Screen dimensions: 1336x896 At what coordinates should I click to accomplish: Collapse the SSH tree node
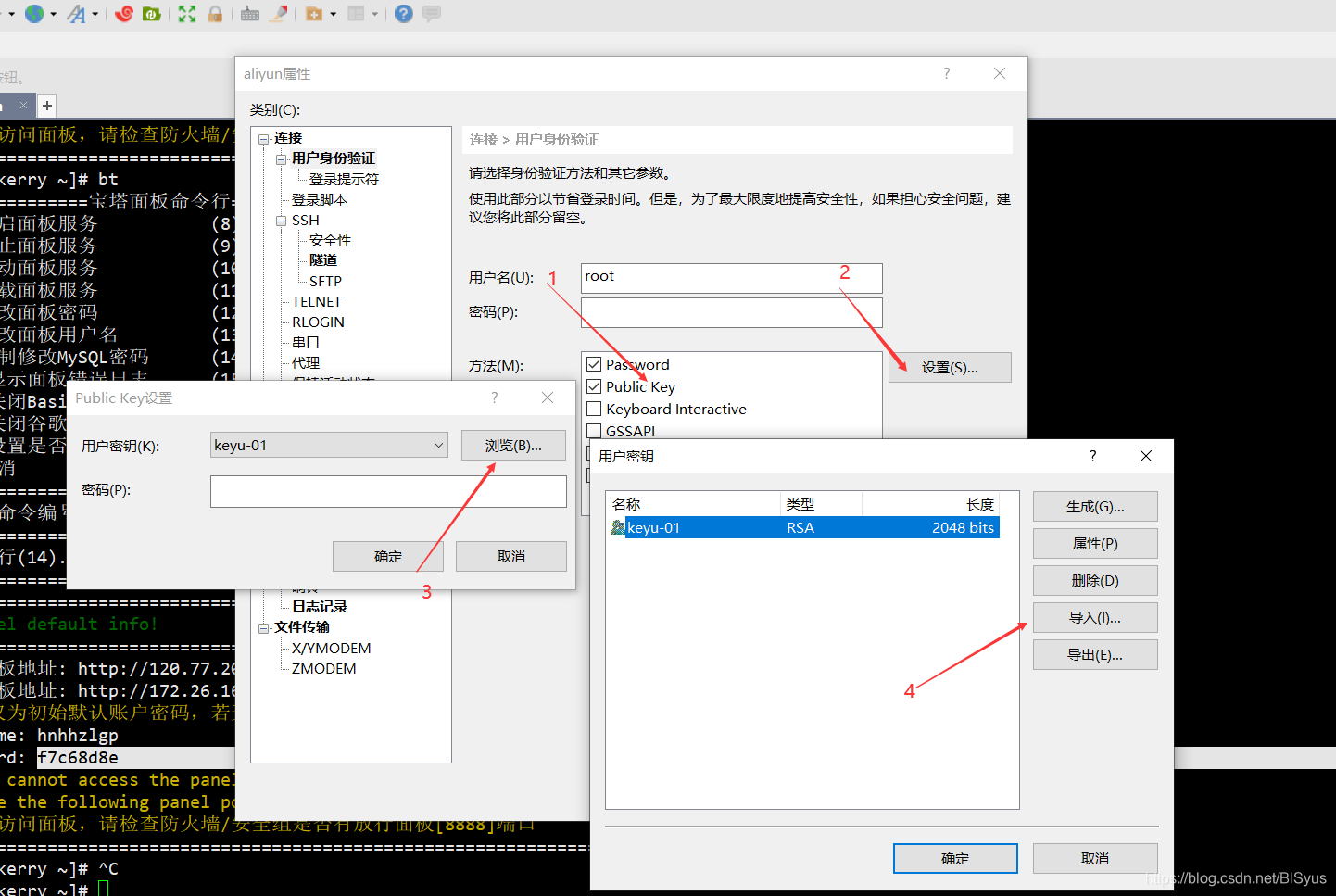click(x=281, y=221)
